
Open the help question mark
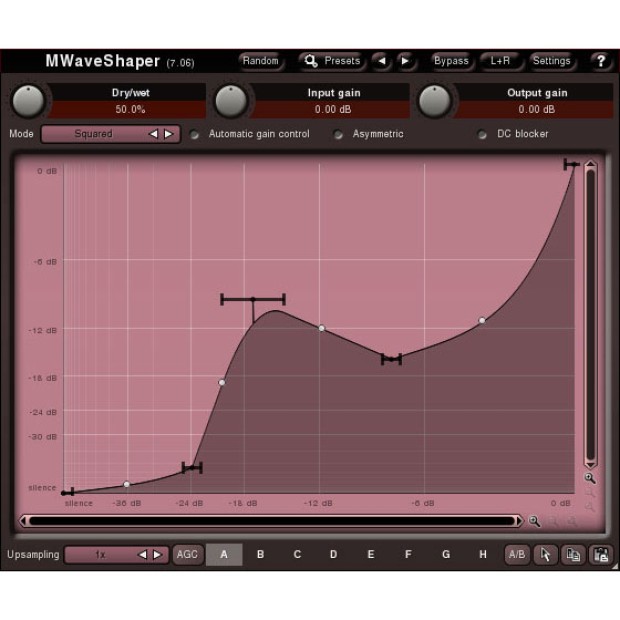pos(601,61)
